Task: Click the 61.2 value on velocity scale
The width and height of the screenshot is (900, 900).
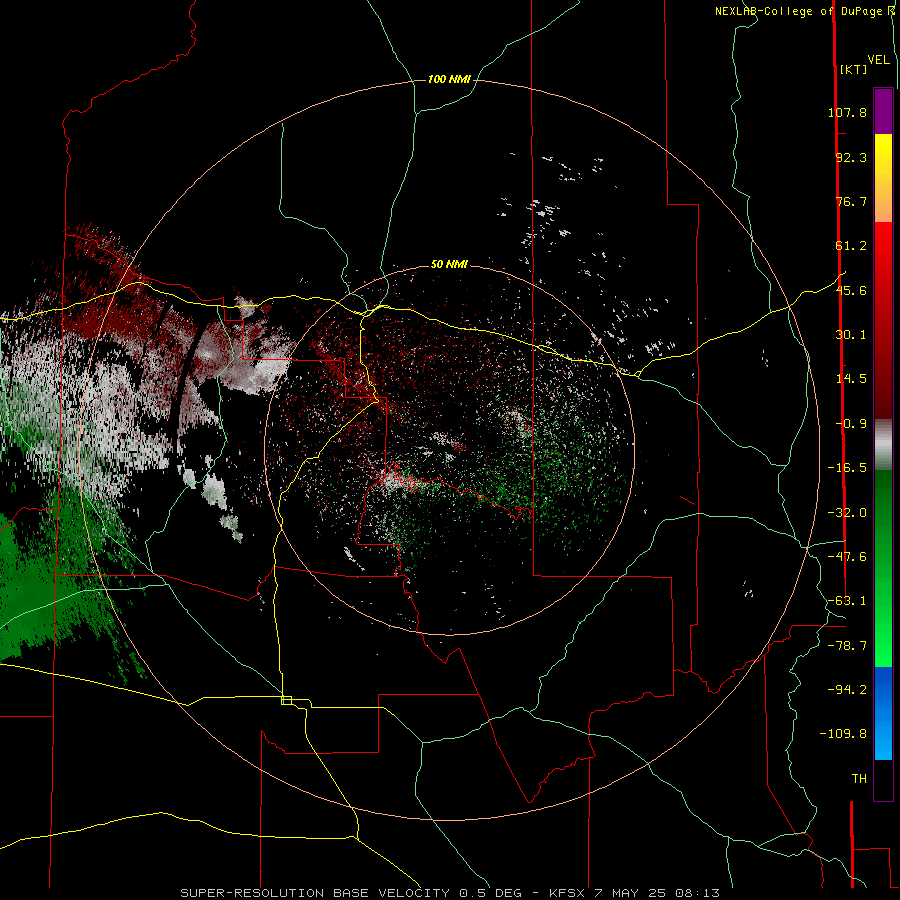Action: [x=851, y=246]
